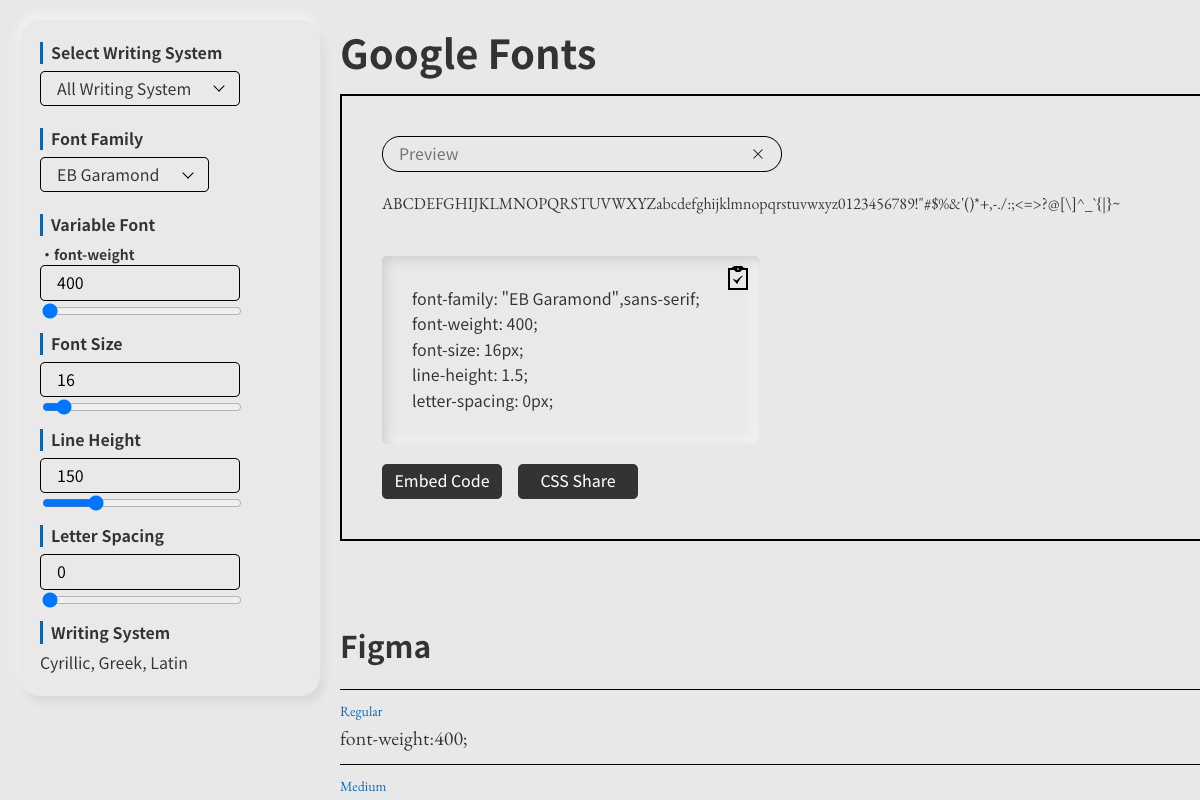Click the font-family EB Garamond CSS line
Screen dimensions: 1200x800
(556, 298)
